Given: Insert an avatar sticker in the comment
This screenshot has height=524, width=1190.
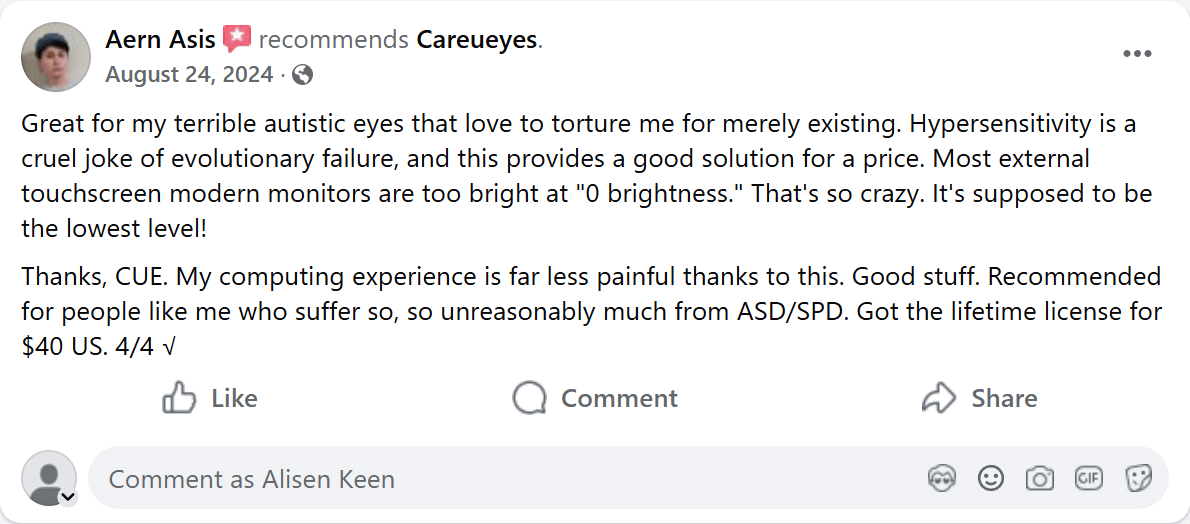Looking at the screenshot, I should pyautogui.click(x=941, y=479).
